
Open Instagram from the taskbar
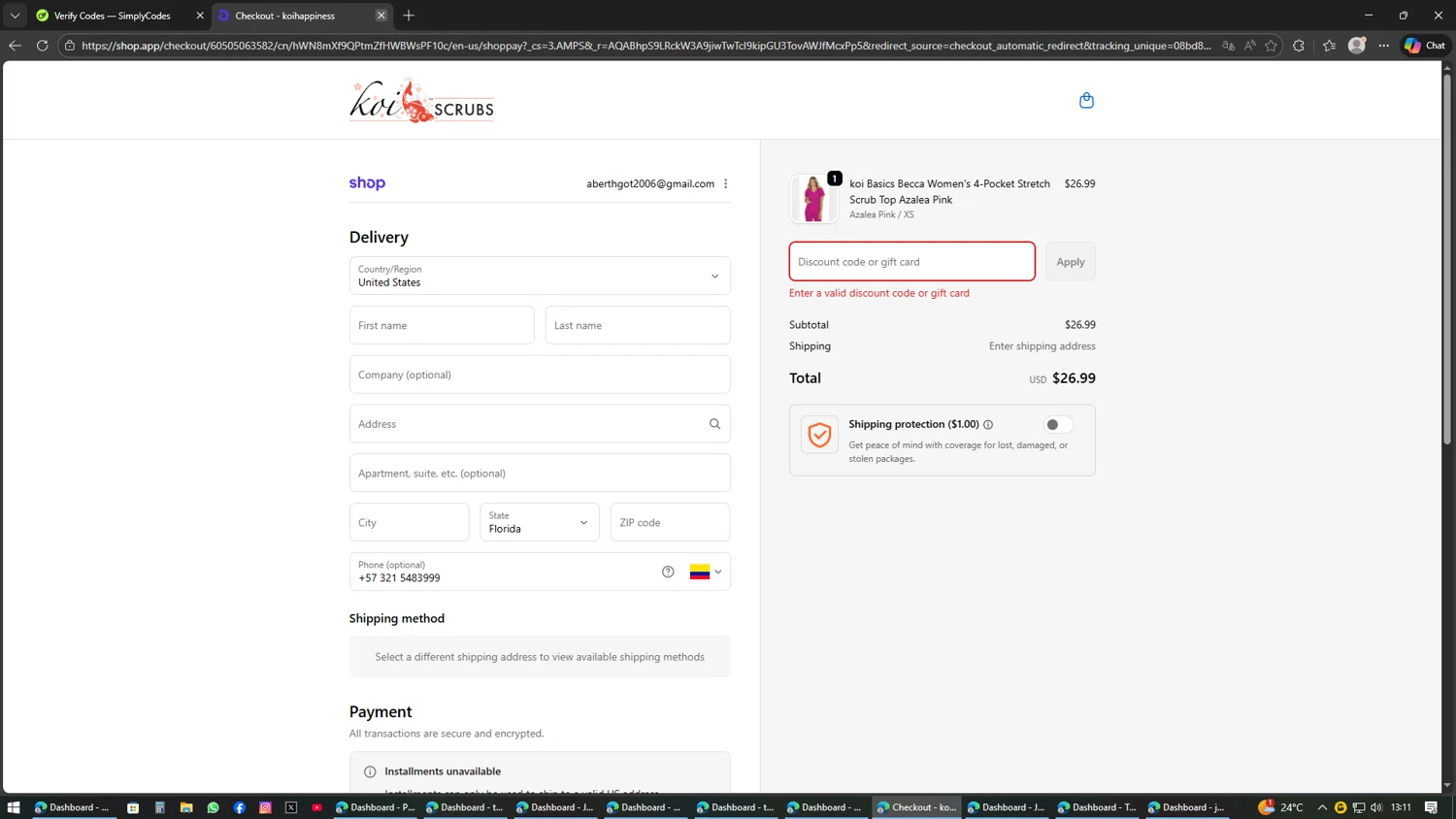265,807
